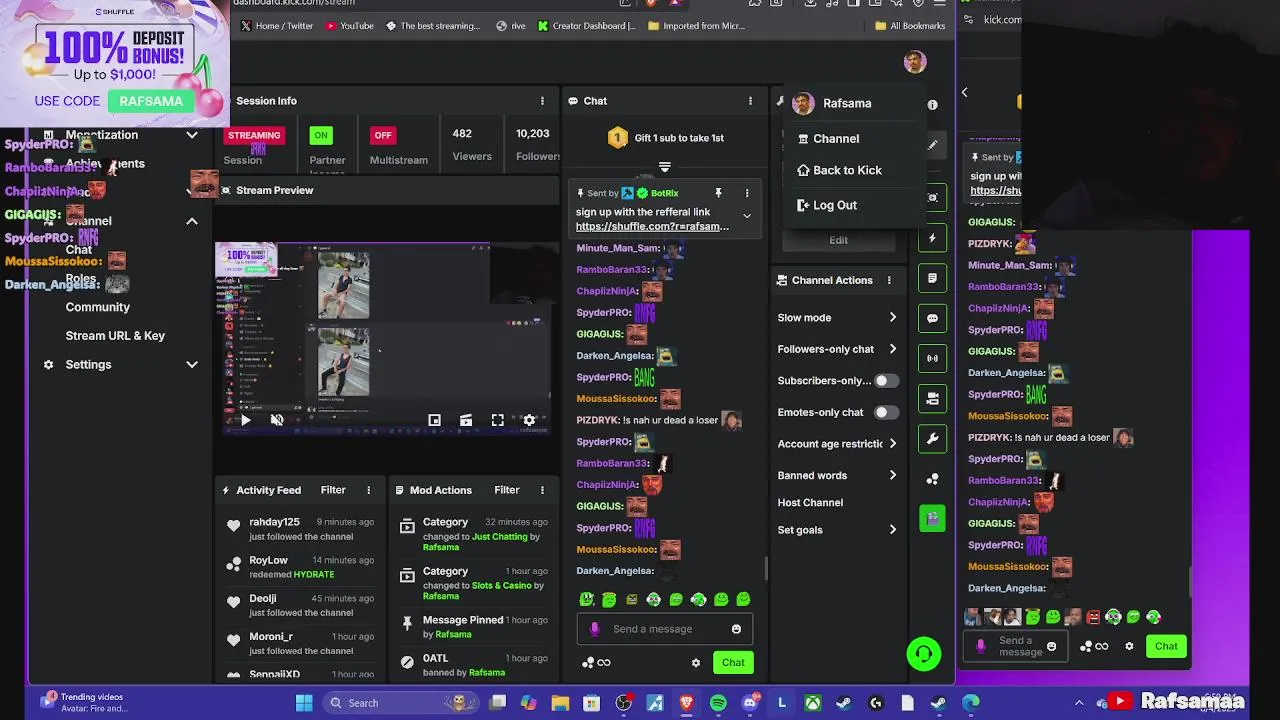1280x720 pixels.
Task: Open Activity Feed three-dot options
Action: tap(368, 490)
